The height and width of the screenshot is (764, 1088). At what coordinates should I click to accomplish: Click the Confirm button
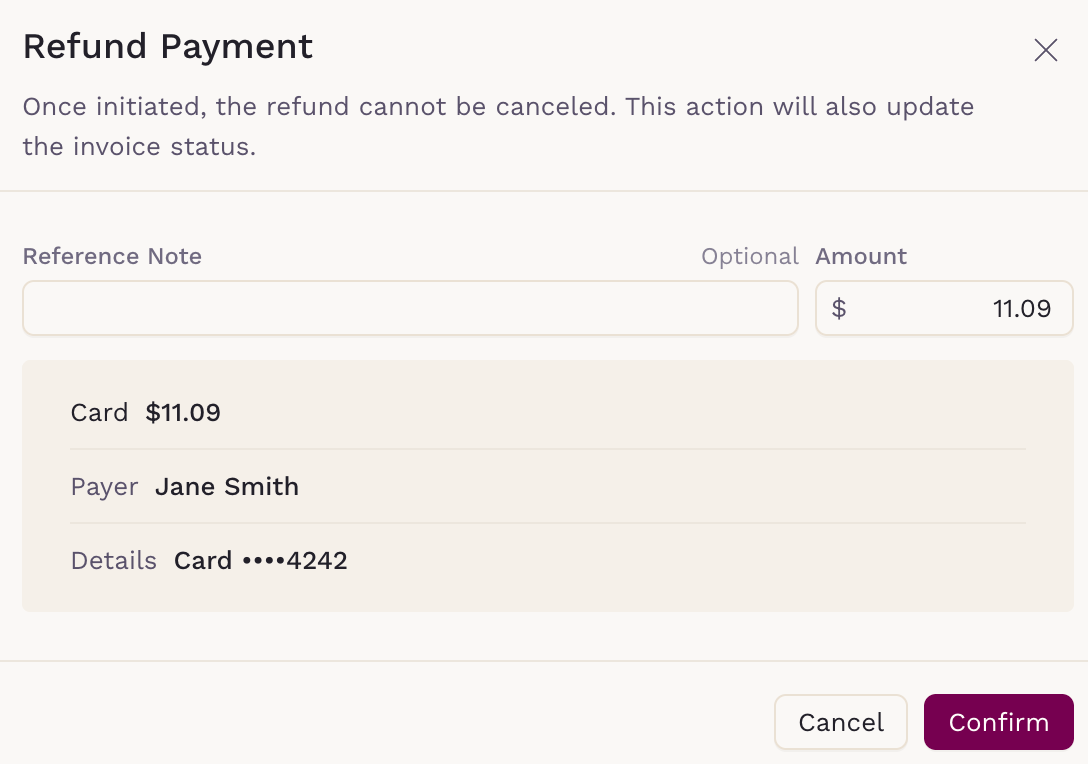pyautogui.click(x=998, y=722)
